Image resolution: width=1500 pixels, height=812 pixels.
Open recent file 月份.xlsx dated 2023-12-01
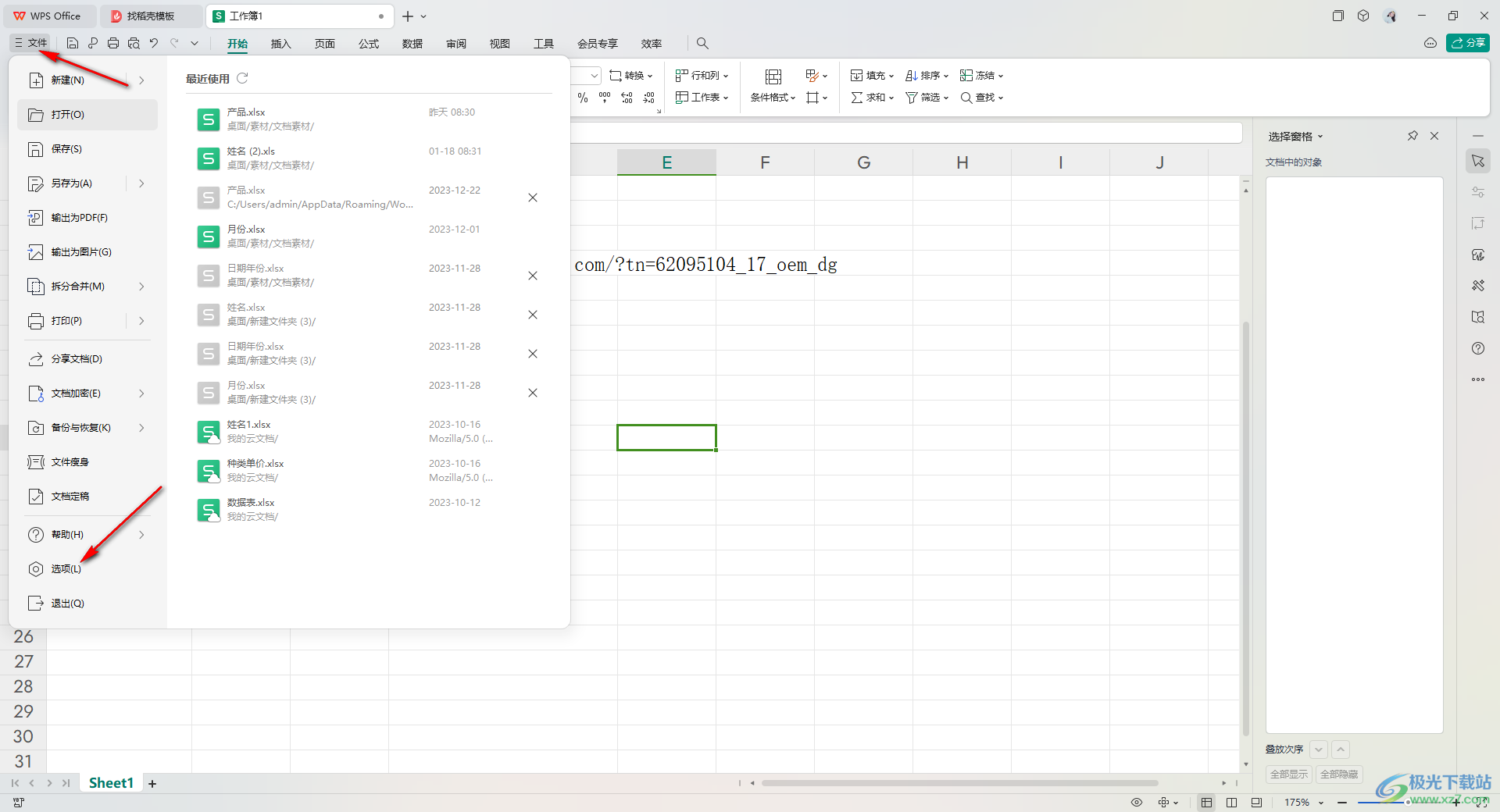(x=369, y=237)
